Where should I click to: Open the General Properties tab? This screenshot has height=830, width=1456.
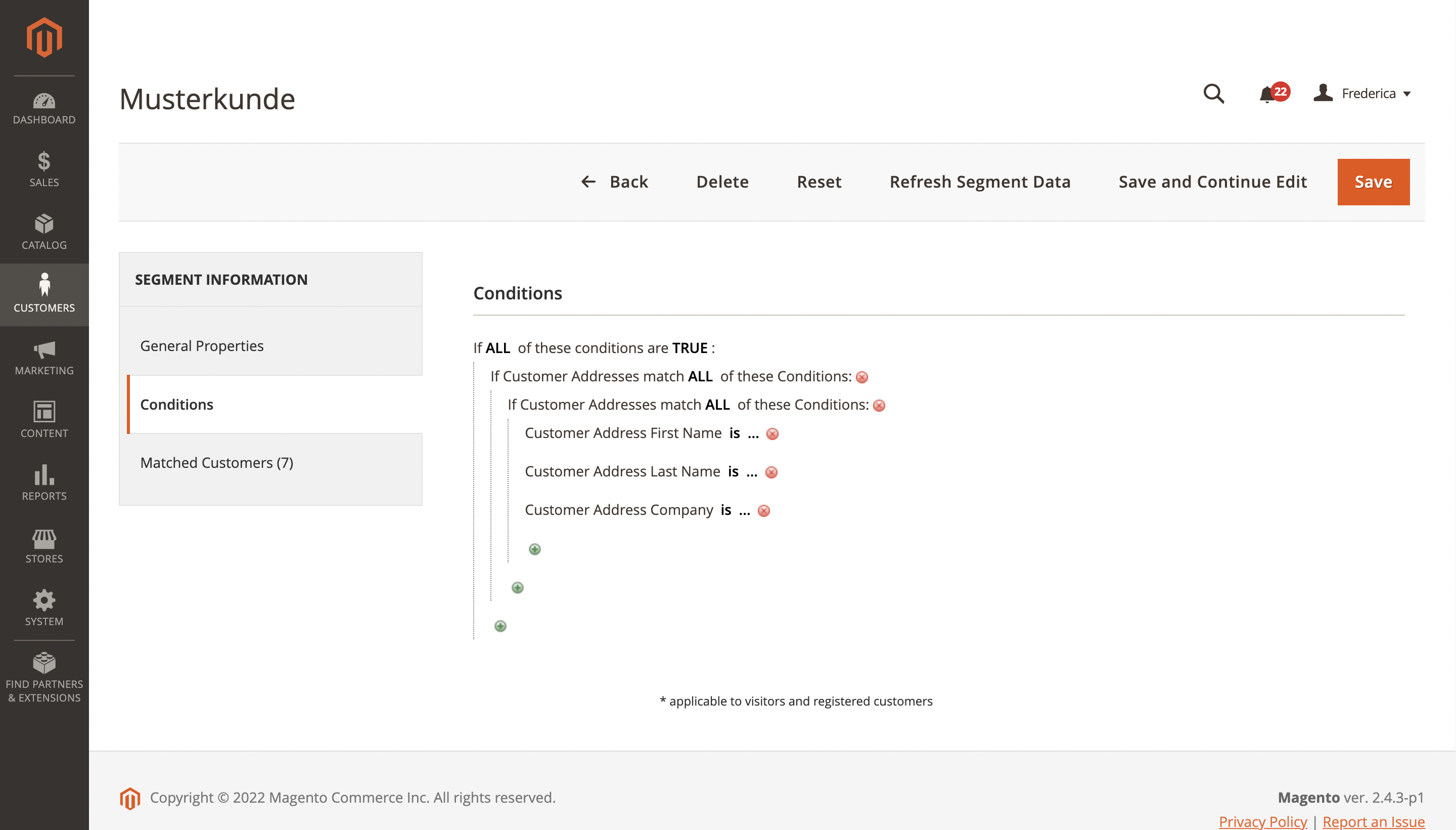(x=270, y=346)
